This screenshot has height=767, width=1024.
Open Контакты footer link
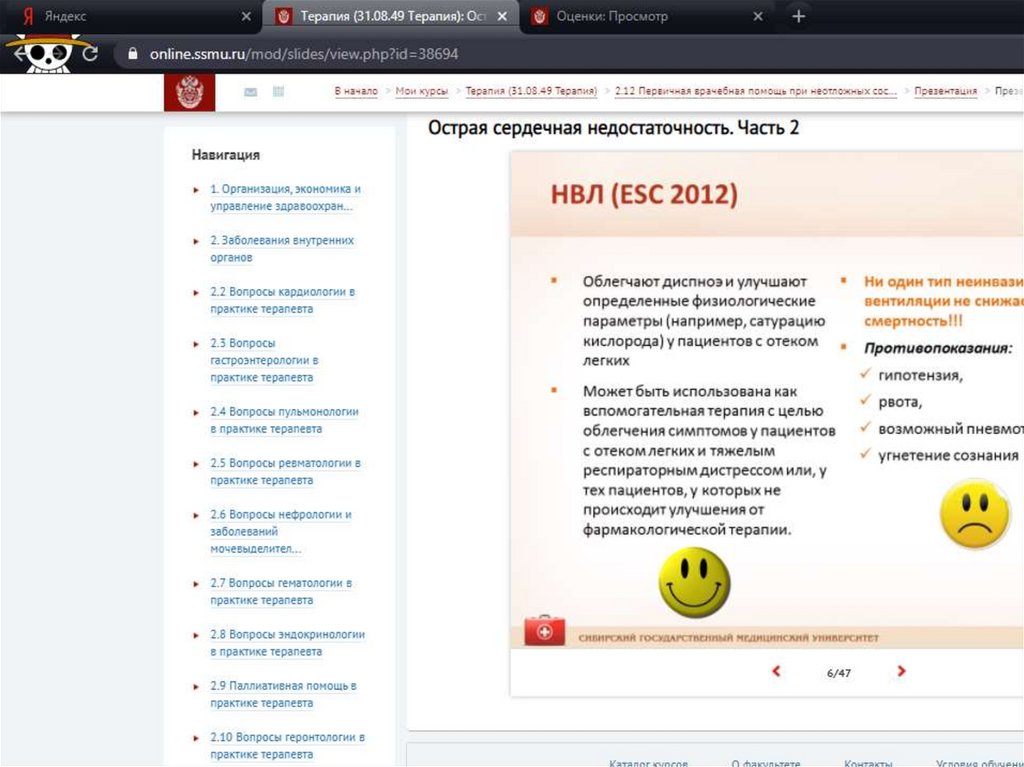[868, 762]
